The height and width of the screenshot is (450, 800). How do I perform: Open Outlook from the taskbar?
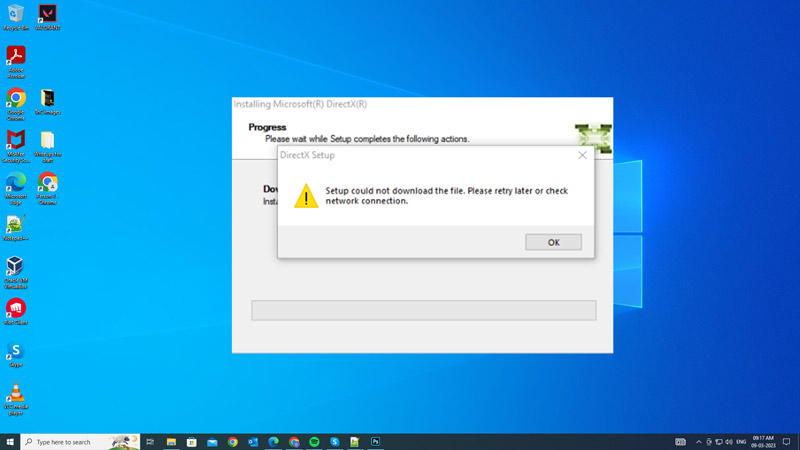(x=253, y=442)
